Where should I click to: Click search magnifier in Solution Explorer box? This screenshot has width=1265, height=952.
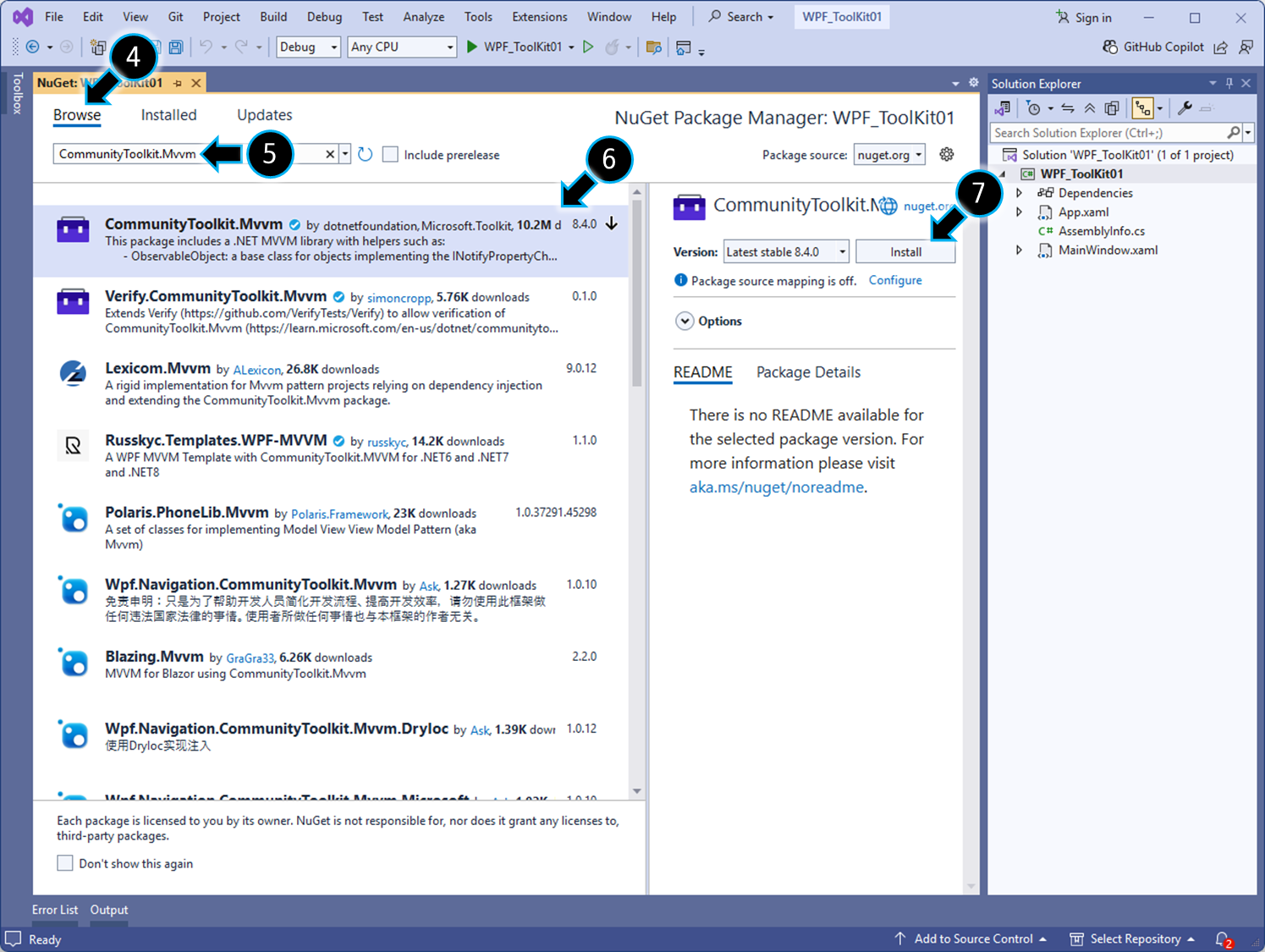coord(1234,133)
